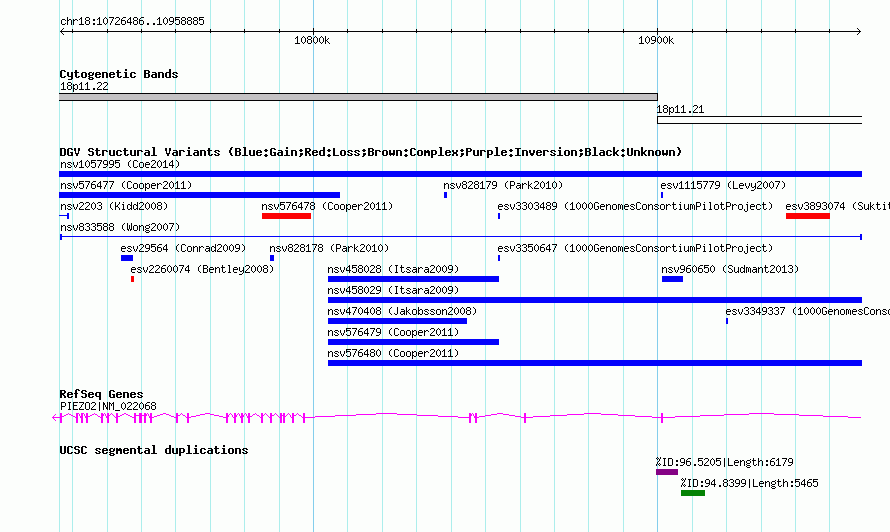Click the RefSeq Genes track title
Viewport: 890px width, 532px height.
tap(101, 394)
